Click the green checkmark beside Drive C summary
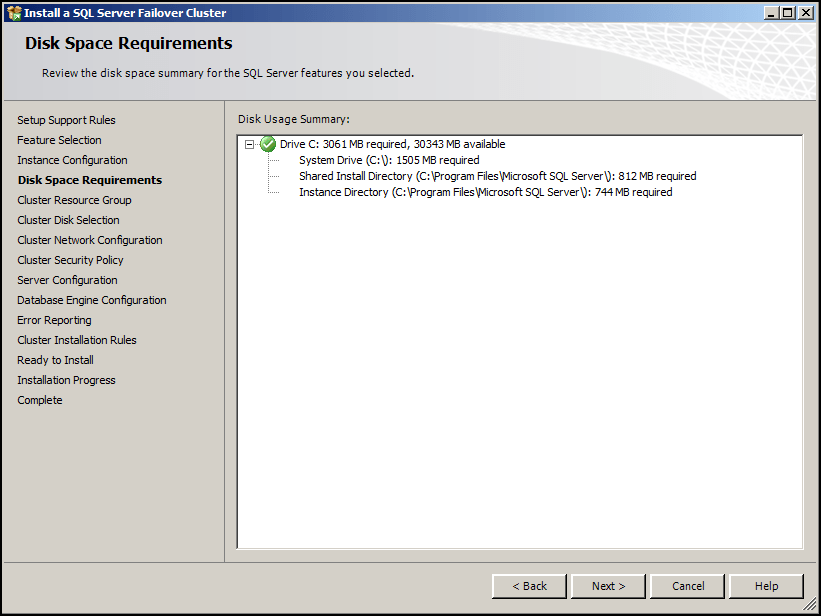The height and width of the screenshot is (616, 821). (x=267, y=144)
